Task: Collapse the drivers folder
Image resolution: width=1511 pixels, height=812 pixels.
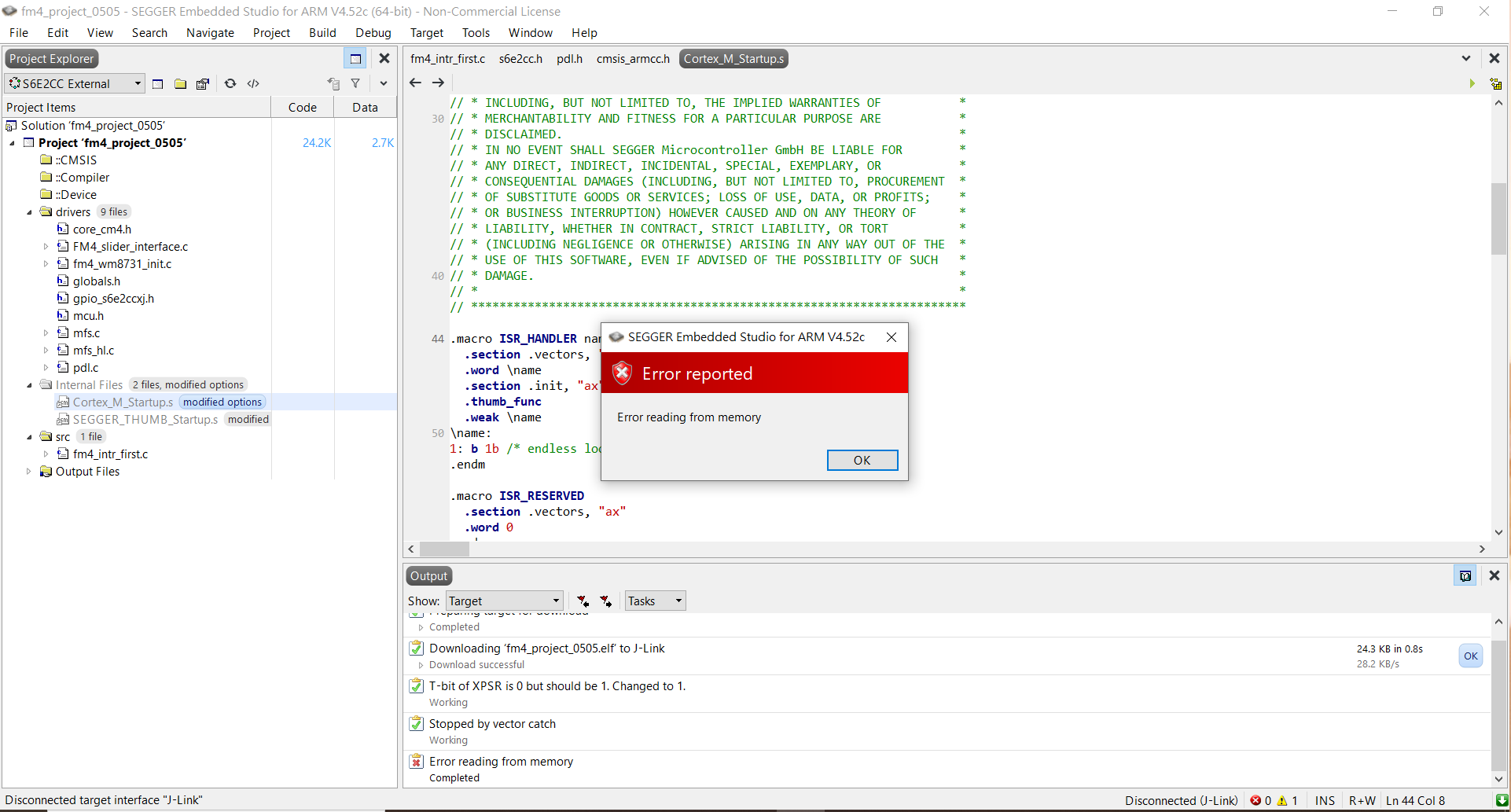Action: click(x=29, y=212)
